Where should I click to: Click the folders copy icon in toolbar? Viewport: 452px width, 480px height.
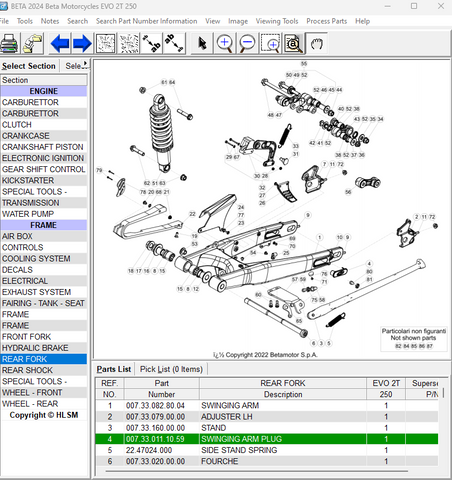click(33, 43)
